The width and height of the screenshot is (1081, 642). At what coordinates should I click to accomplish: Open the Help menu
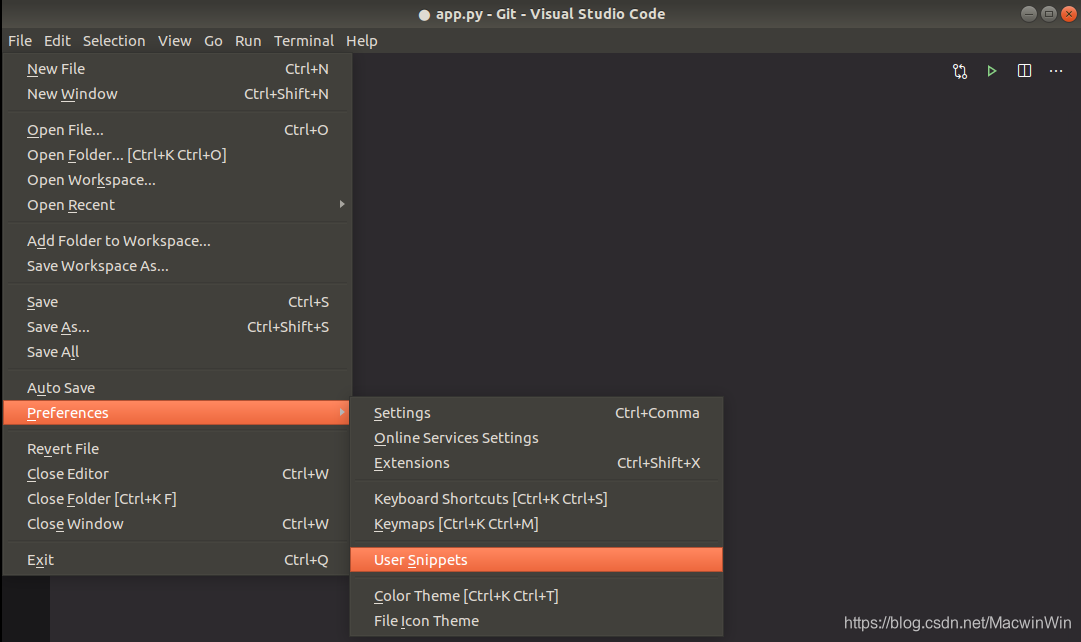(x=361, y=41)
